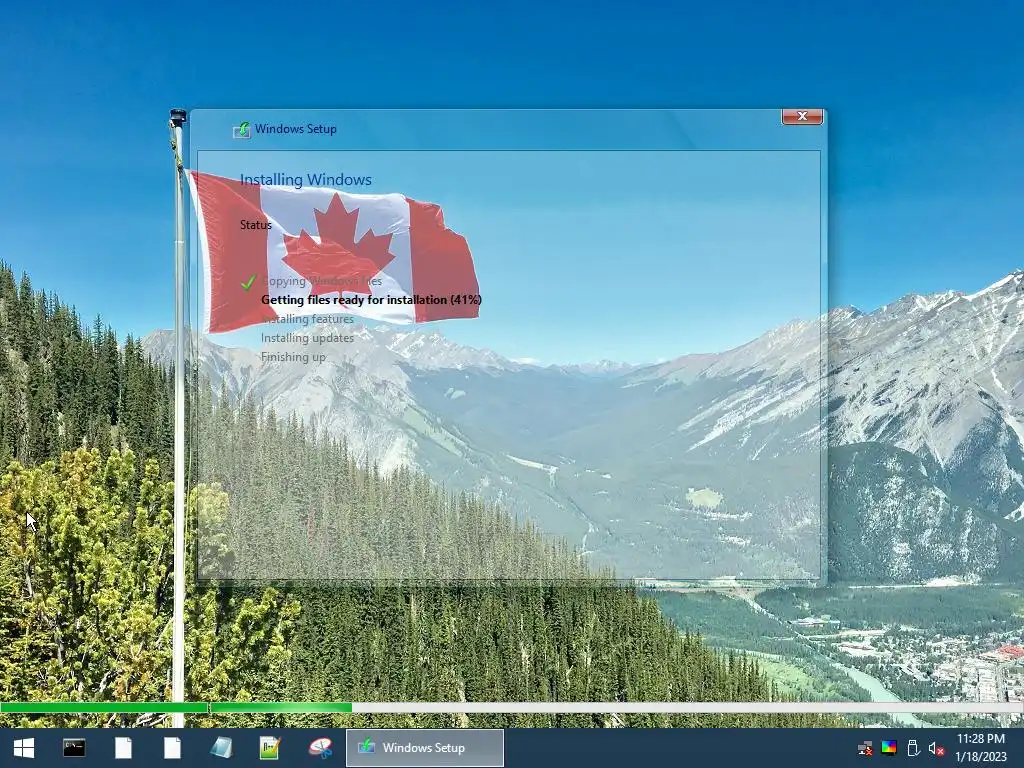Click the "Status" label
1024x768 pixels.
coord(255,225)
